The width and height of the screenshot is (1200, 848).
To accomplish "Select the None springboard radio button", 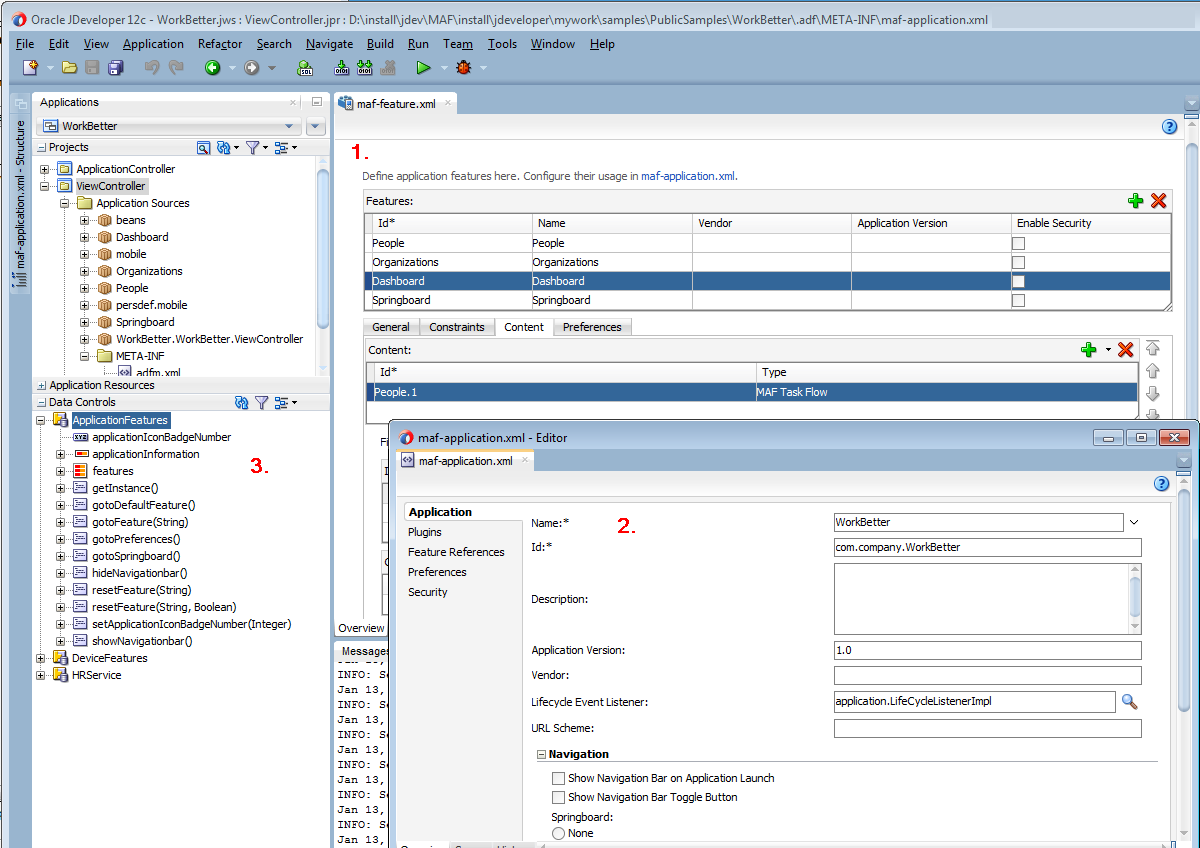I will click(x=558, y=833).
